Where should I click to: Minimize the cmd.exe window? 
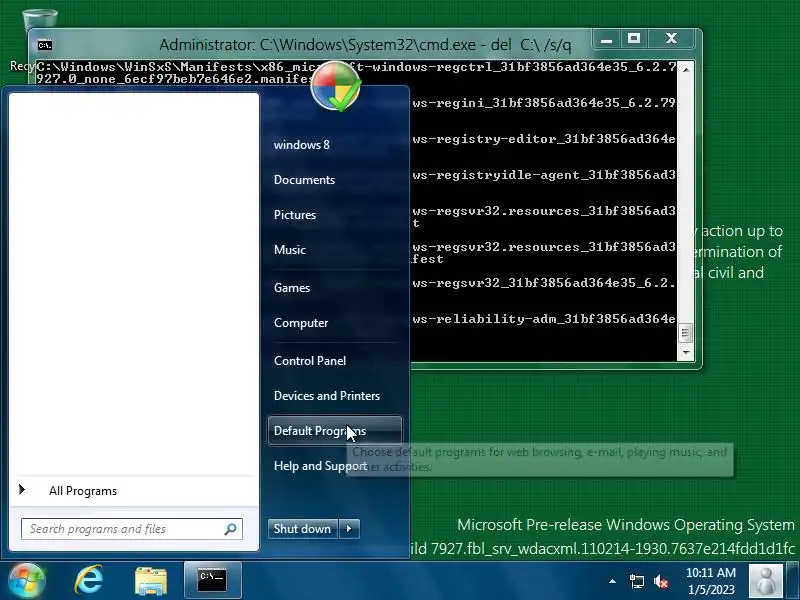pos(606,39)
